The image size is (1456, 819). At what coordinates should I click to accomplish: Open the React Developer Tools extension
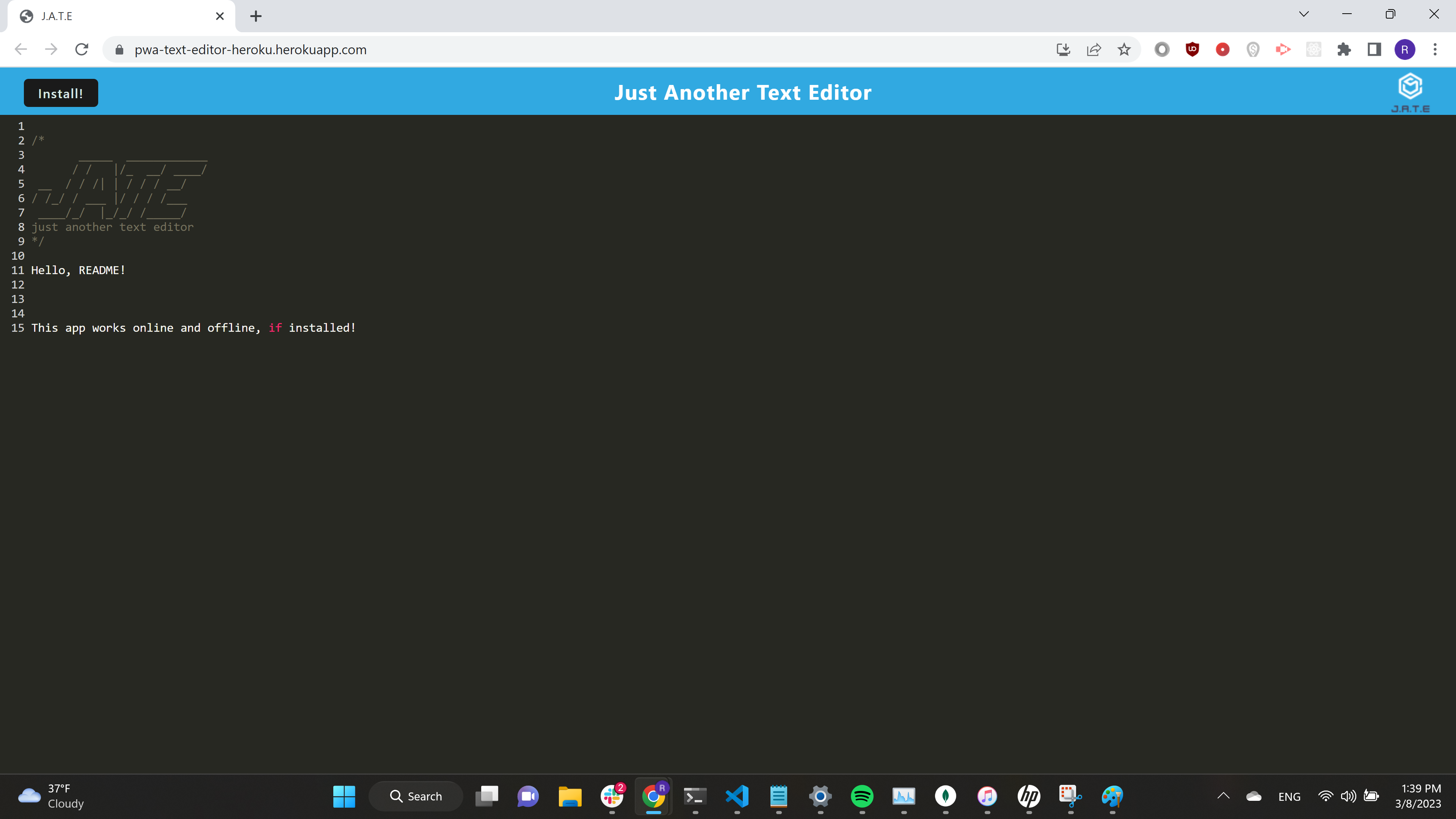[1313, 49]
